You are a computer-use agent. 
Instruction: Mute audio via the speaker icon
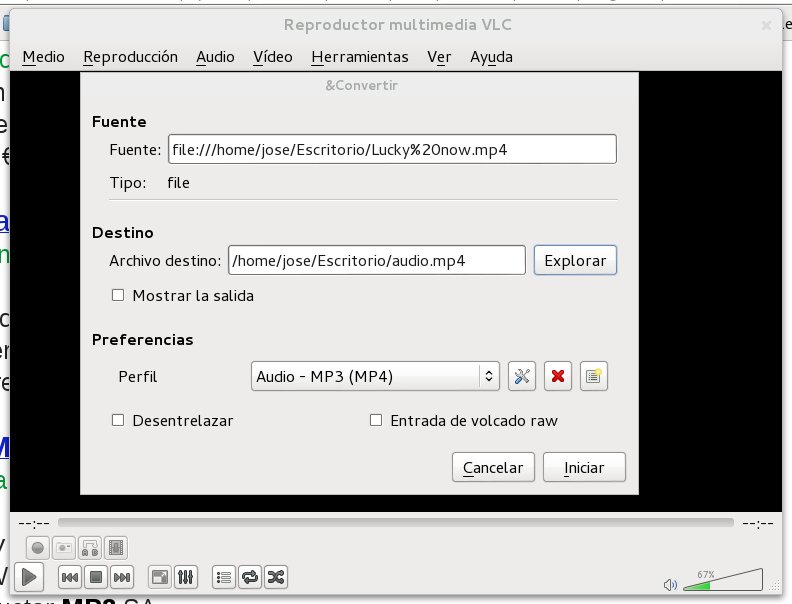(670, 585)
